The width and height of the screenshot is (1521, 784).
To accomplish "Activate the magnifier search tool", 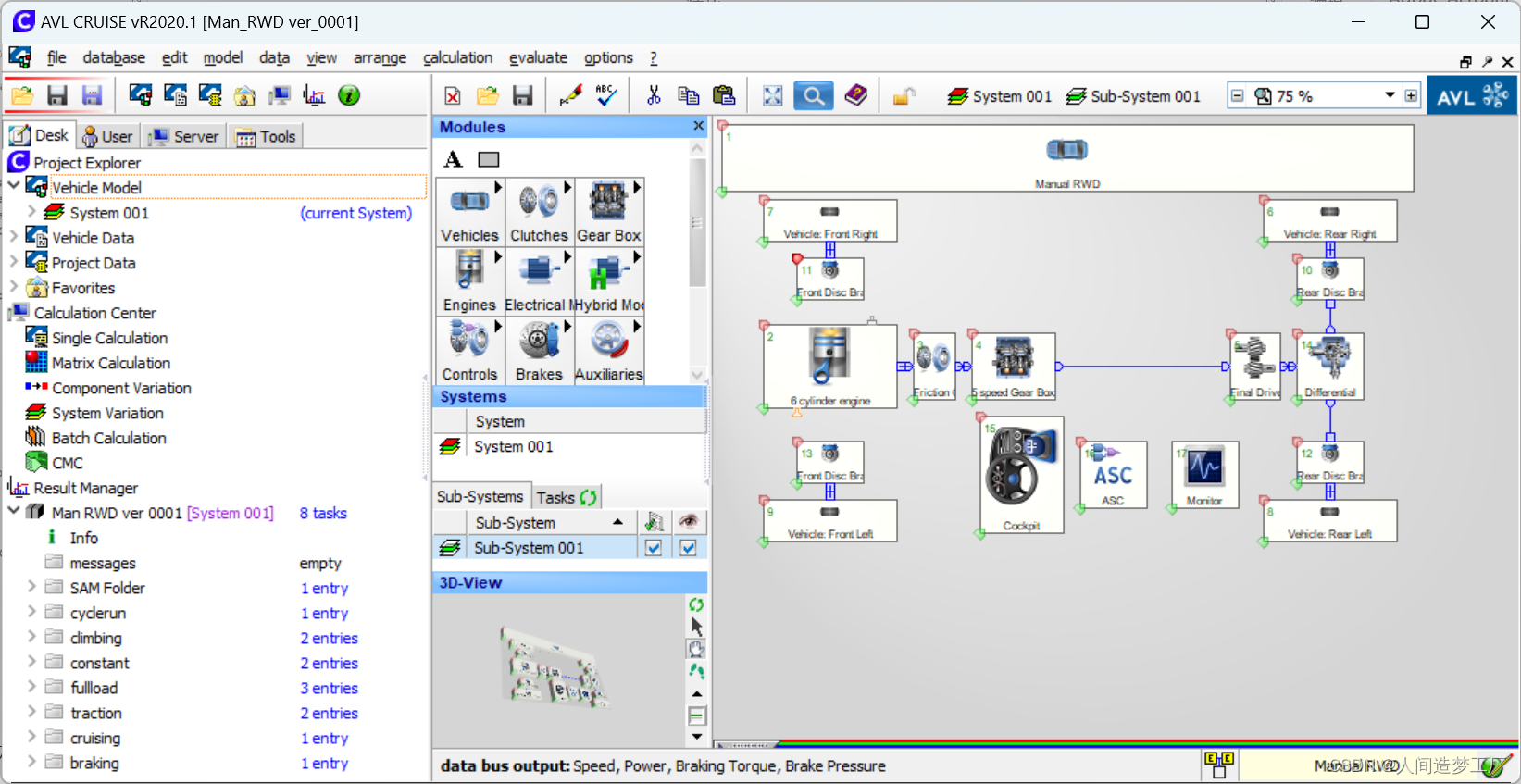I will [813, 95].
